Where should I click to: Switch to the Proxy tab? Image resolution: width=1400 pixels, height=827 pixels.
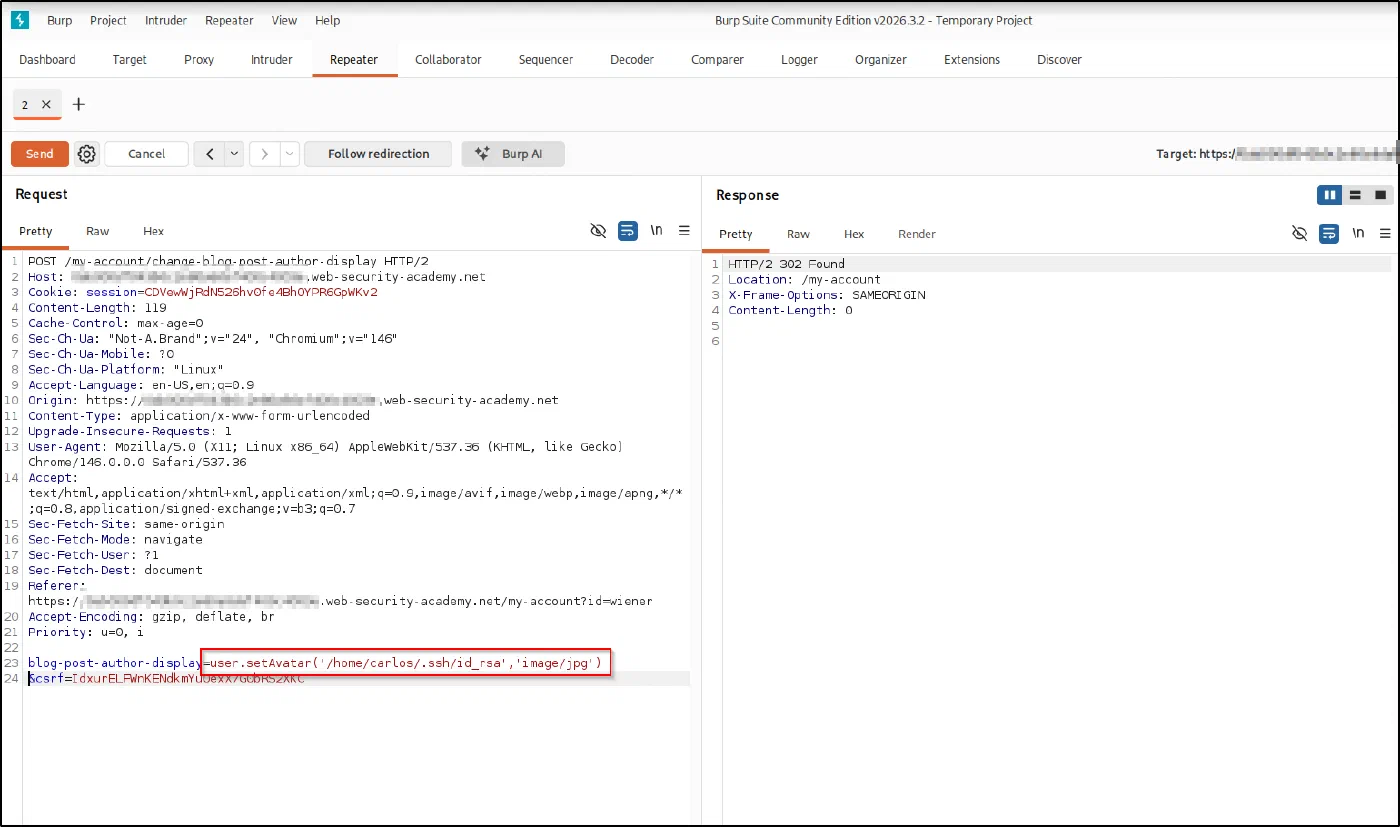click(x=199, y=60)
